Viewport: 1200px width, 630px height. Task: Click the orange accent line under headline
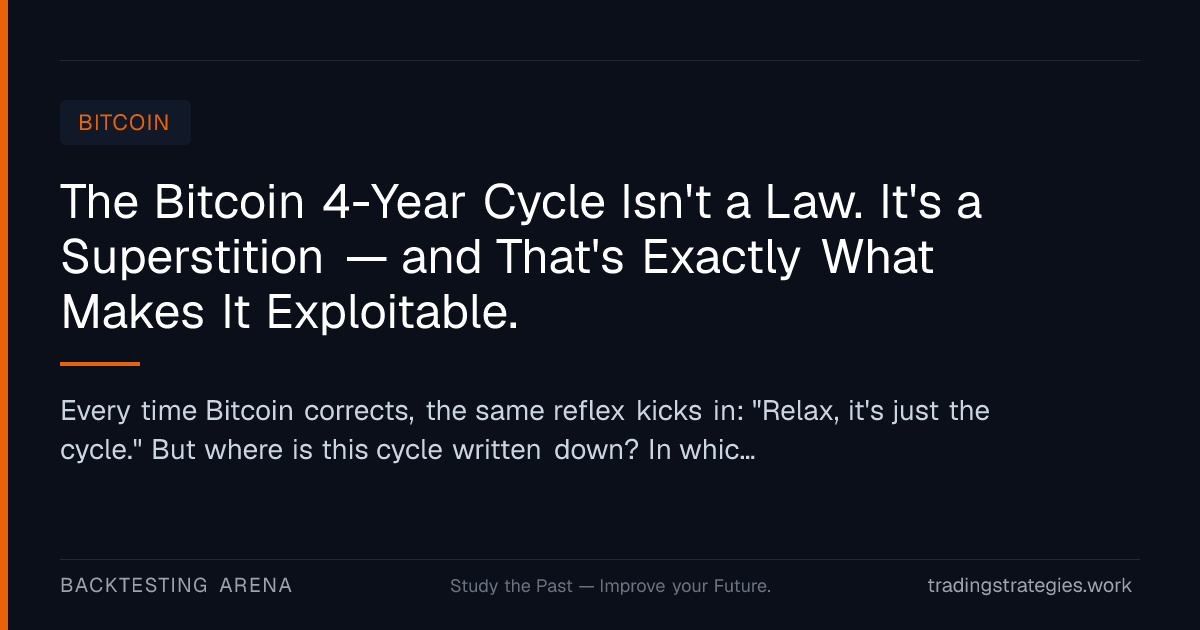coord(100,364)
